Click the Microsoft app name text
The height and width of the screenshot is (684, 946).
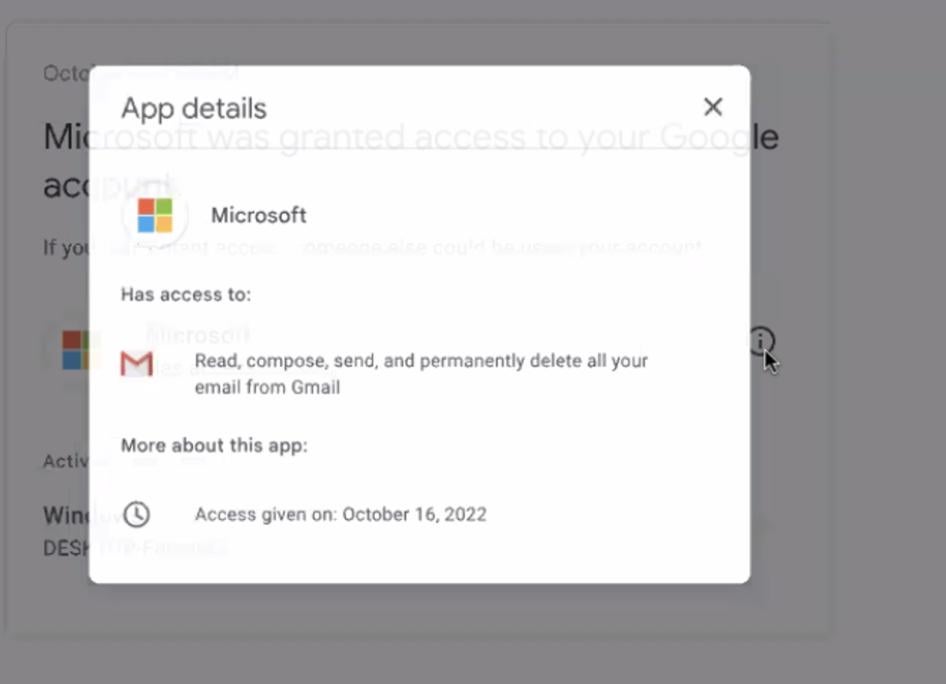coord(258,214)
